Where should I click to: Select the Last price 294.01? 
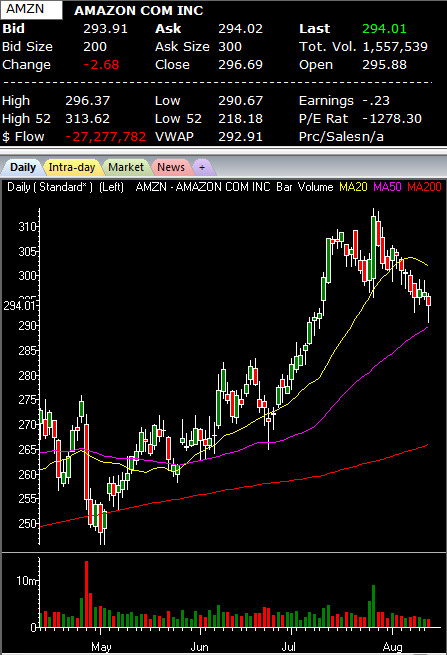coord(384,28)
